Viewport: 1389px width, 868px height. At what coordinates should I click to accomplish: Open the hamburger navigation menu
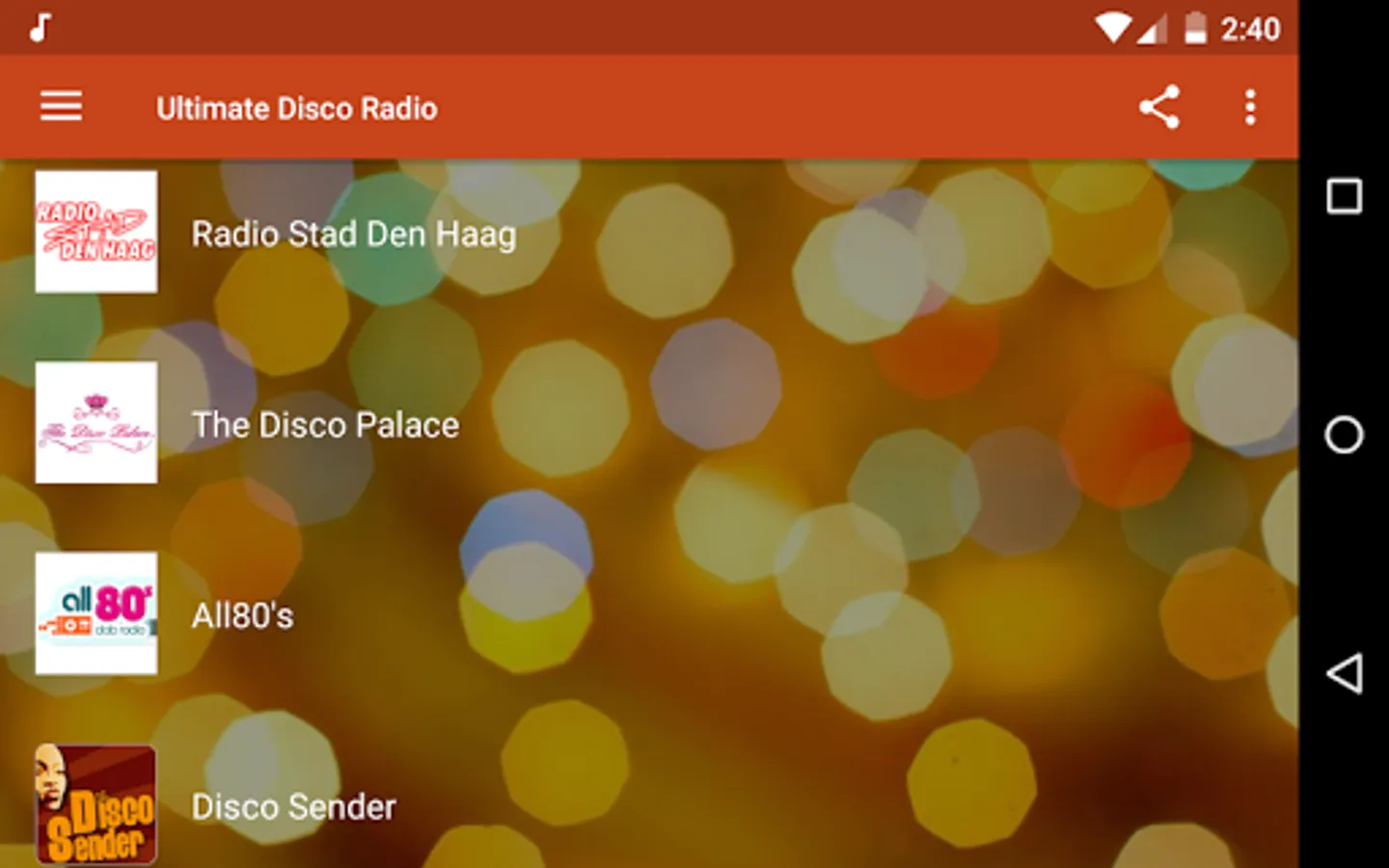pyautogui.click(x=61, y=106)
